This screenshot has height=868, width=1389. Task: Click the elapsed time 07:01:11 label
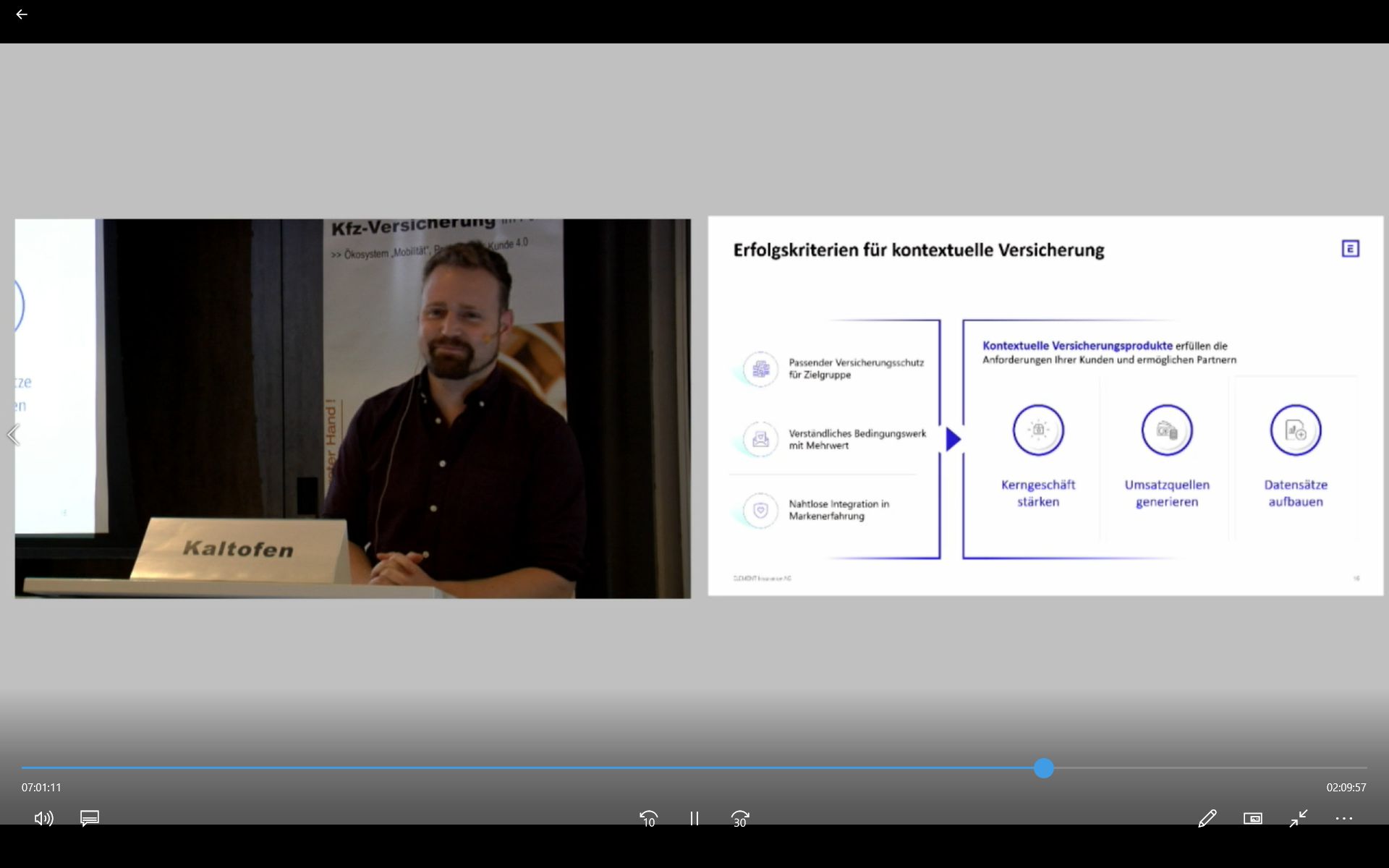[41, 787]
